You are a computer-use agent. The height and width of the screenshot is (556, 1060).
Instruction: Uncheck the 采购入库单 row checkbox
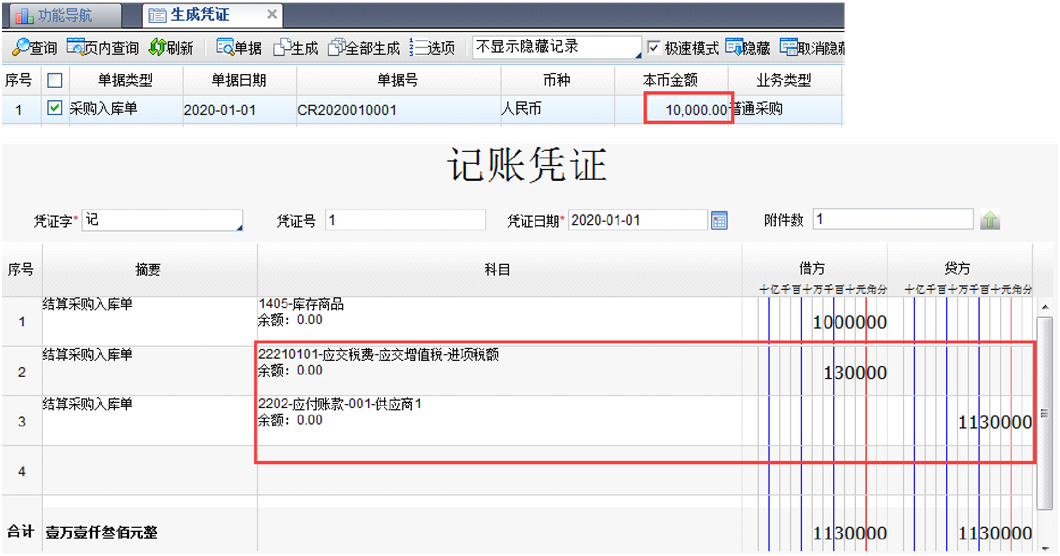55,108
